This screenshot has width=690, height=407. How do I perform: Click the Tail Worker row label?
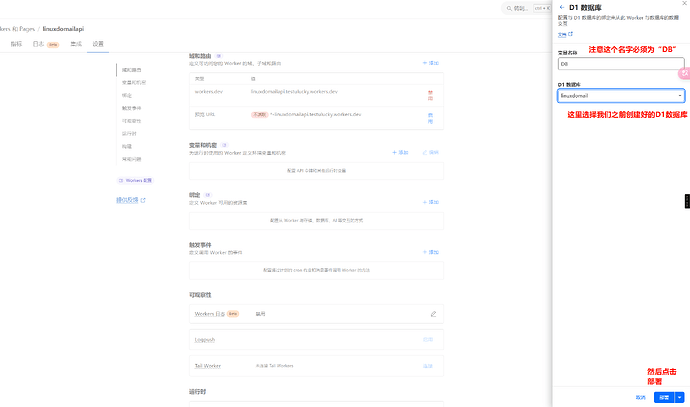[x=208, y=366]
